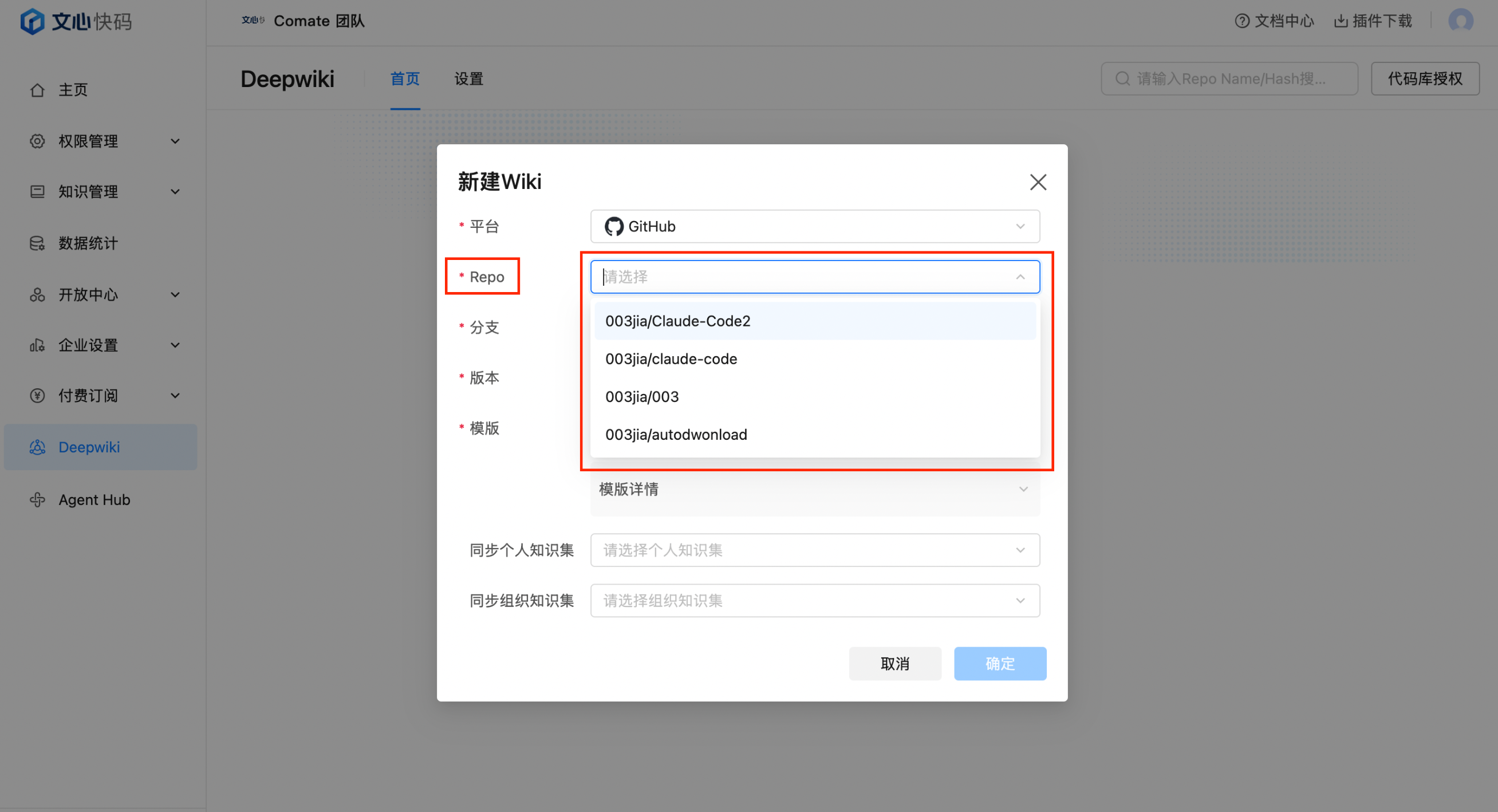Close the 新建Wiki dialog
This screenshot has width=1498, height=812.
click(1038, 182)
